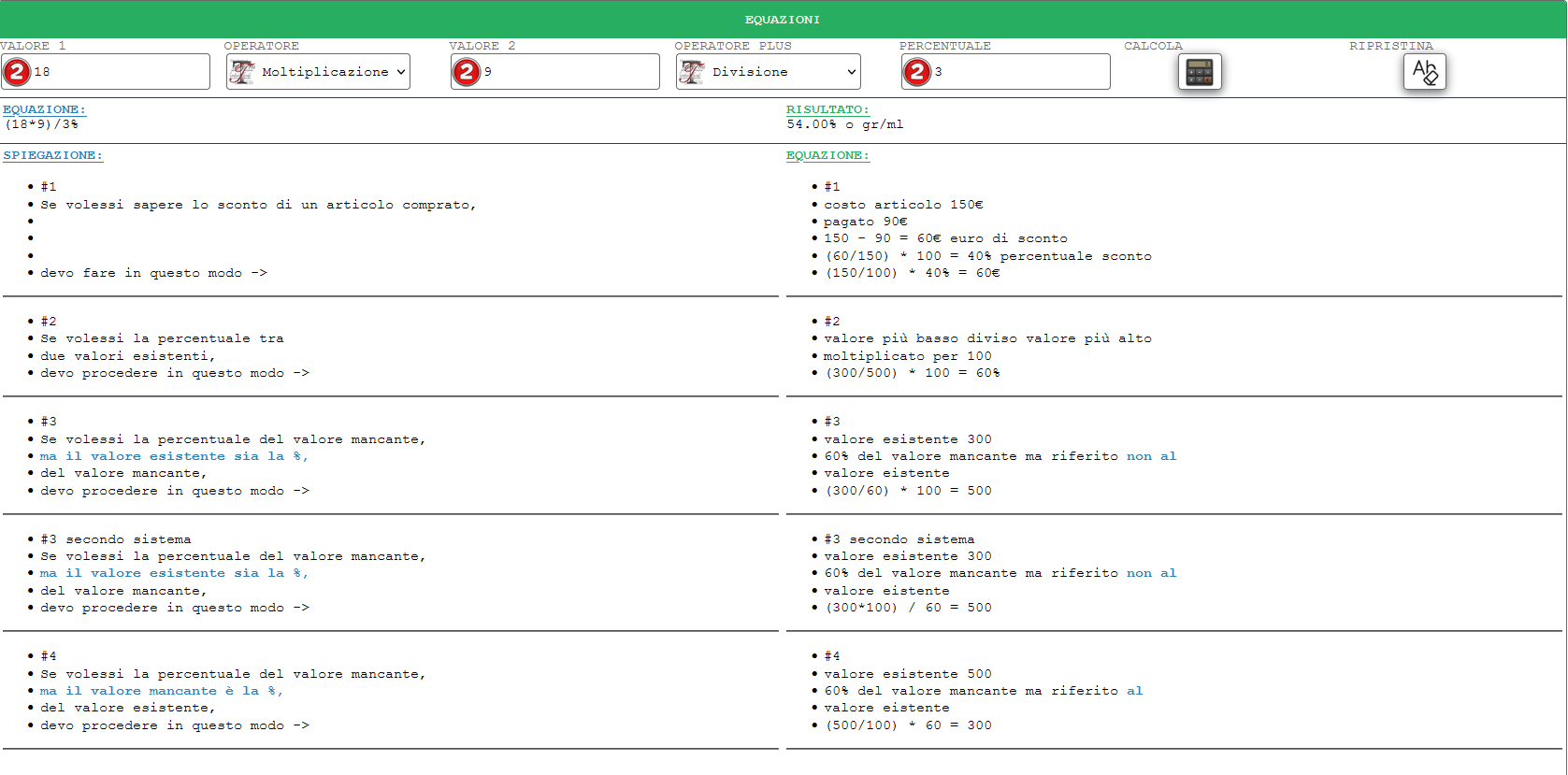Click '150 - 90 = 60€ euro di sconto'
Viewport: 1568px width, 775px height.
point(945,238)
